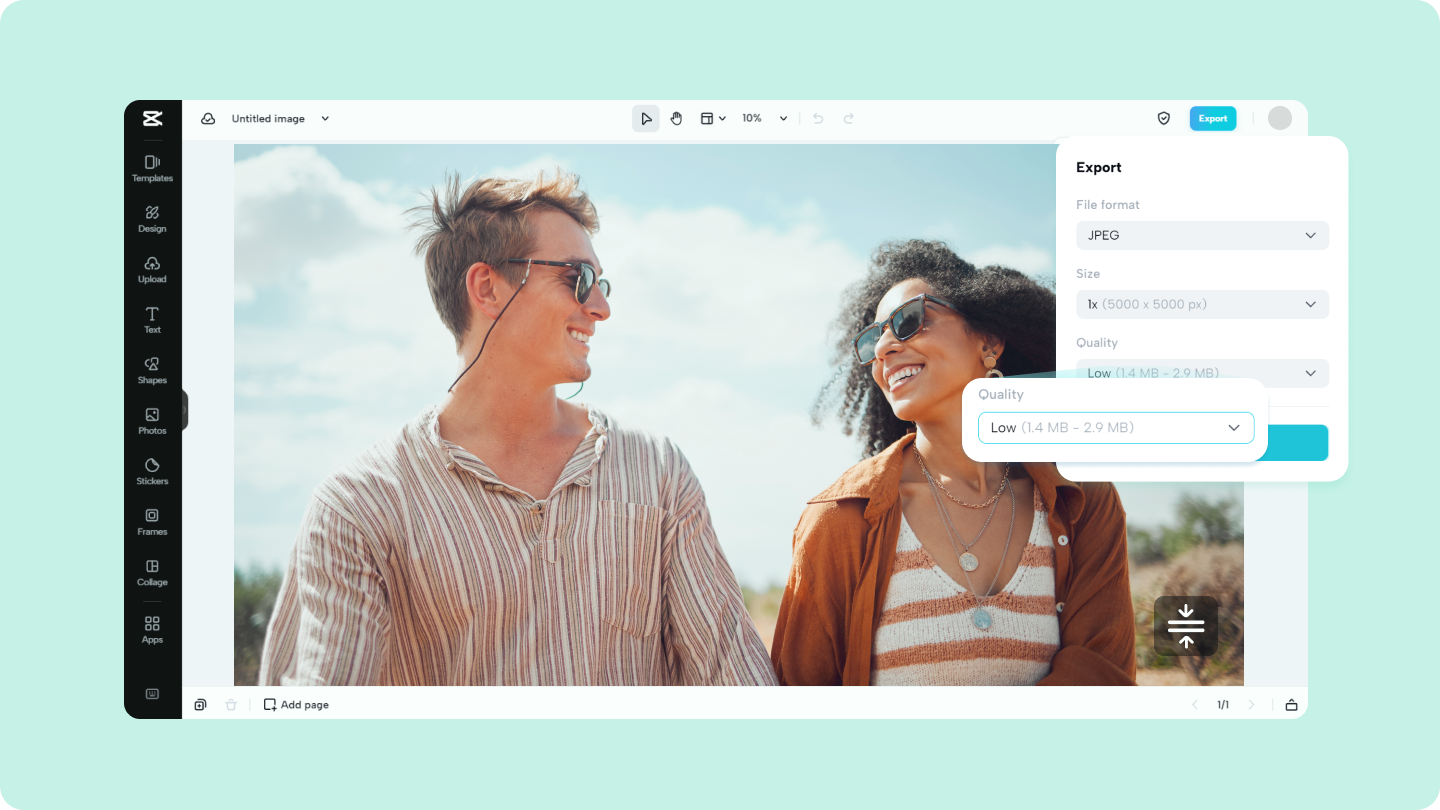Collapse the side panel using the edge handle
This screenshot has width=1440, height=810.
coord(185,410)
